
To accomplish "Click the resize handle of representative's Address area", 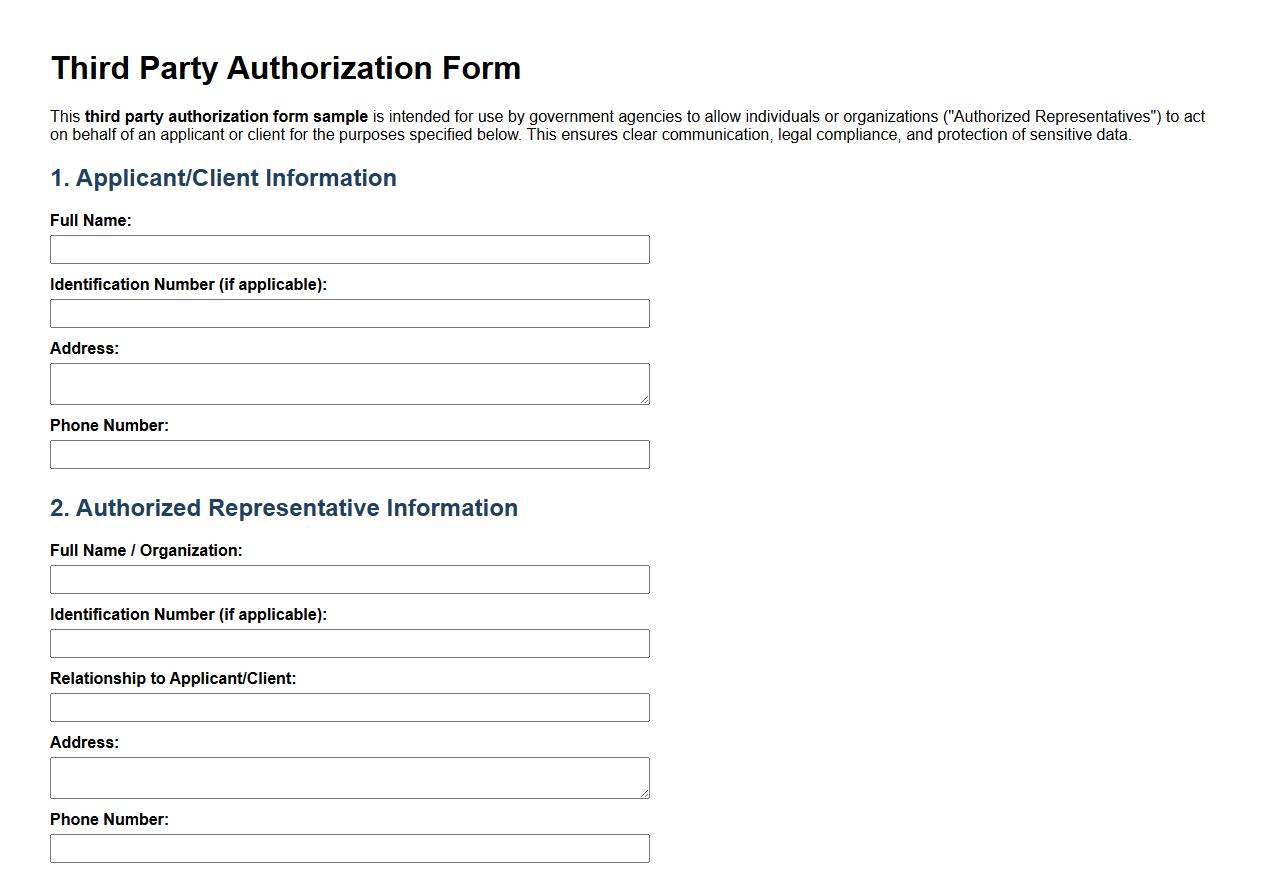I will (x=645, y=793).
